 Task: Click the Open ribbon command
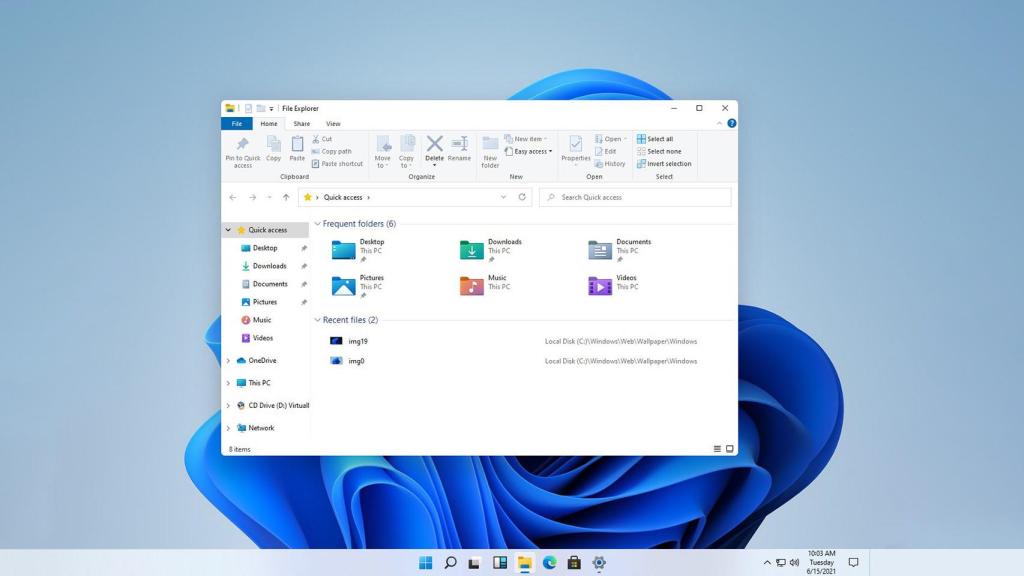pyautogui.click(x=610, y=139)
